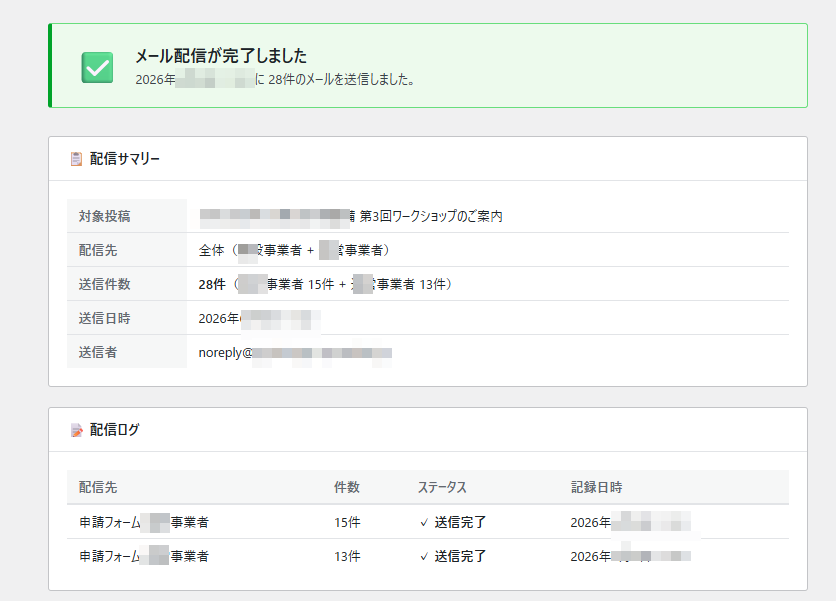
Task: Click 申請フォーム recipient in 15件 row
Action: pos(144,522)
